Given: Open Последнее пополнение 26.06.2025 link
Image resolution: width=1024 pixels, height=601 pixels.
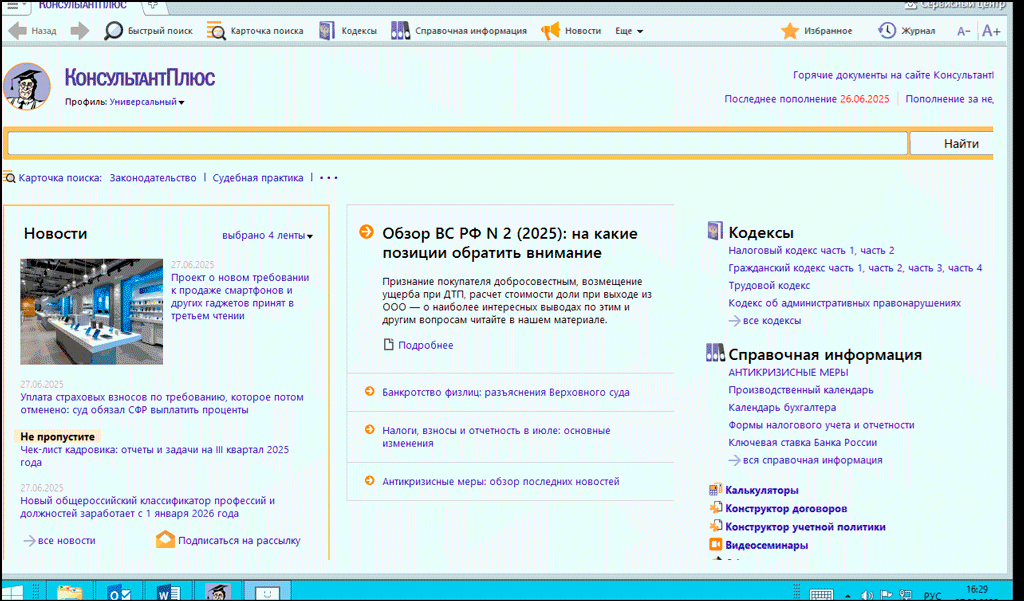Looking at the screenshot, I should [x=807, y=99].
